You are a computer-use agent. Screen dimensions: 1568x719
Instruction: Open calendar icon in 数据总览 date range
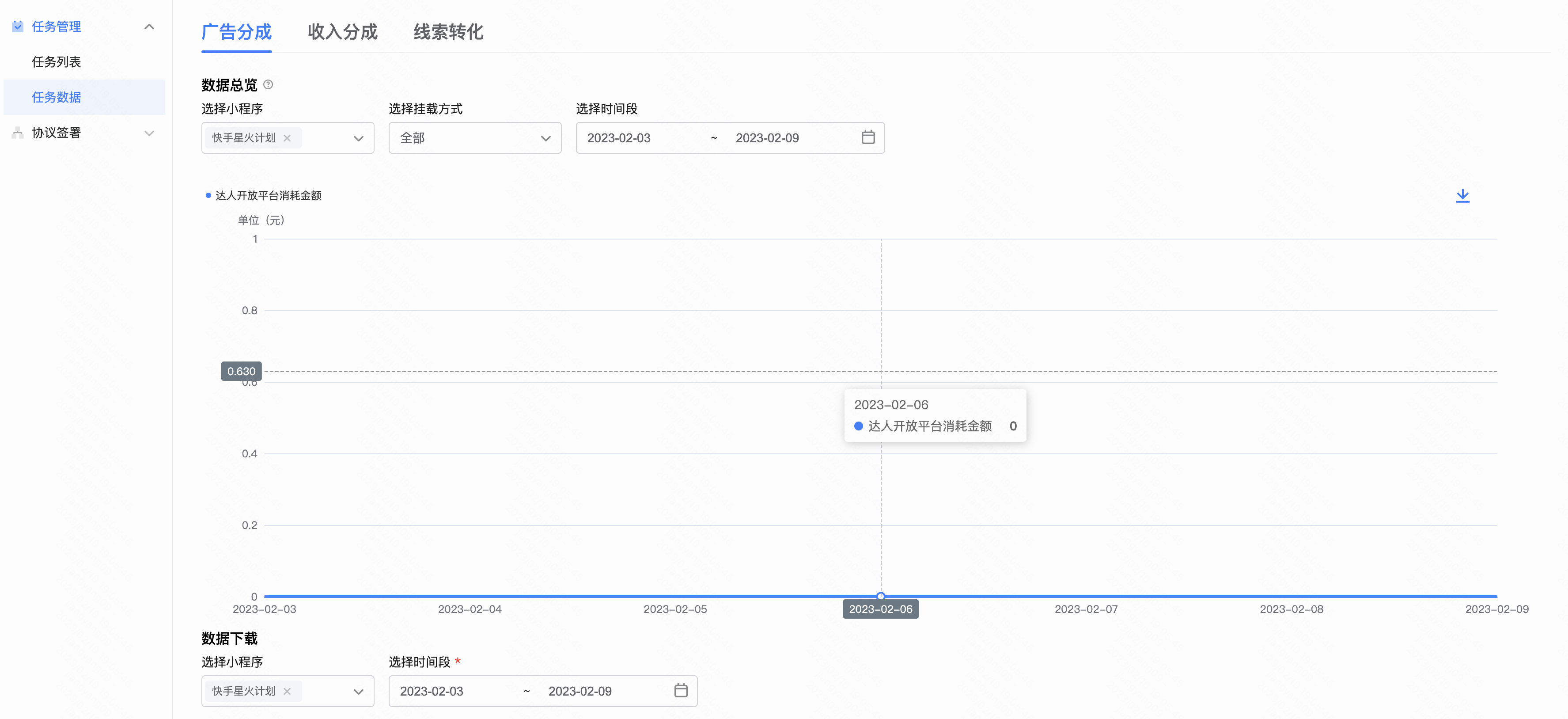click(868, 137)
